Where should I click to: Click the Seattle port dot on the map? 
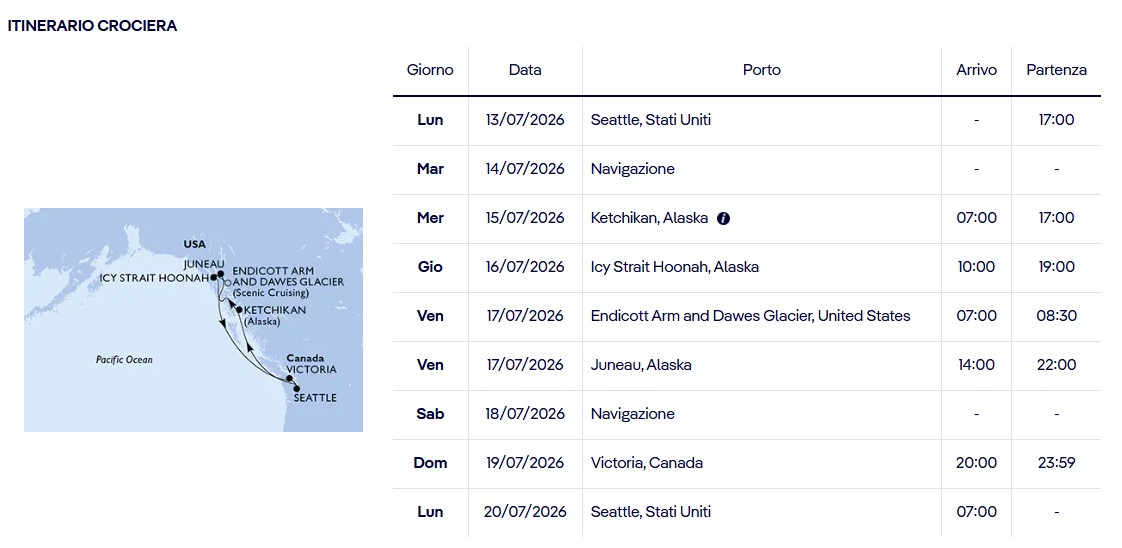[296, 389]
